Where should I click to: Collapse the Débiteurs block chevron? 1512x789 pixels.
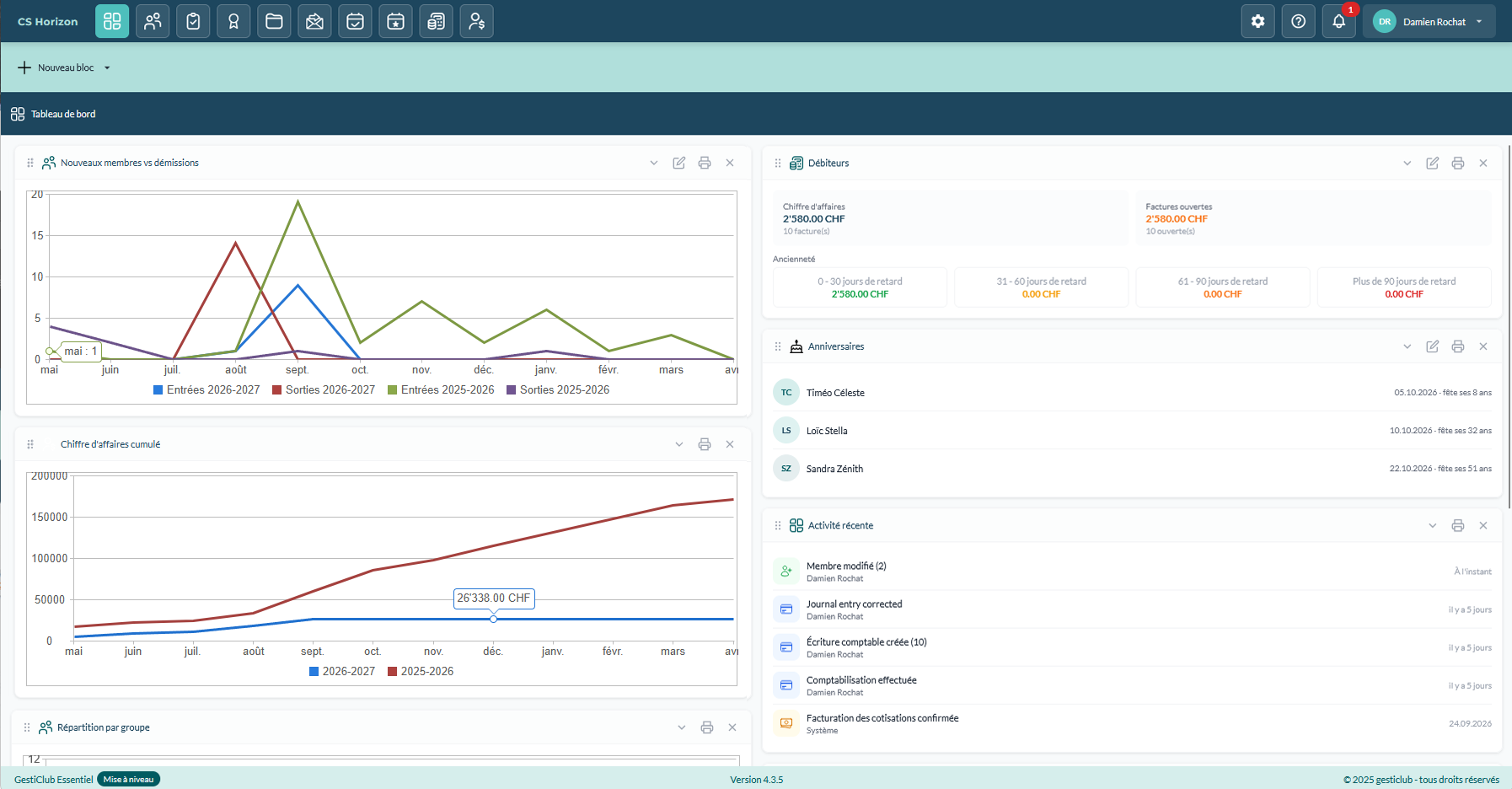click(x=1407, y=163)
